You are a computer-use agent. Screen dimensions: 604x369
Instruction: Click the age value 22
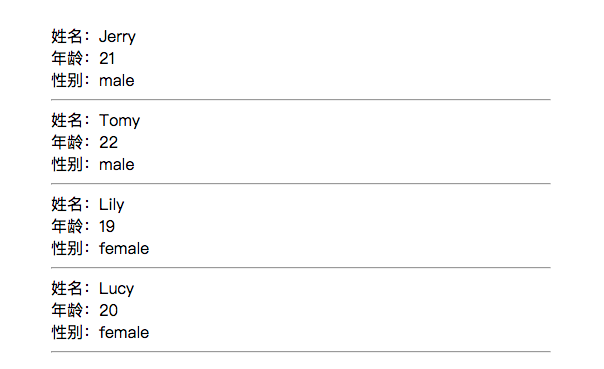pos(108,143)
